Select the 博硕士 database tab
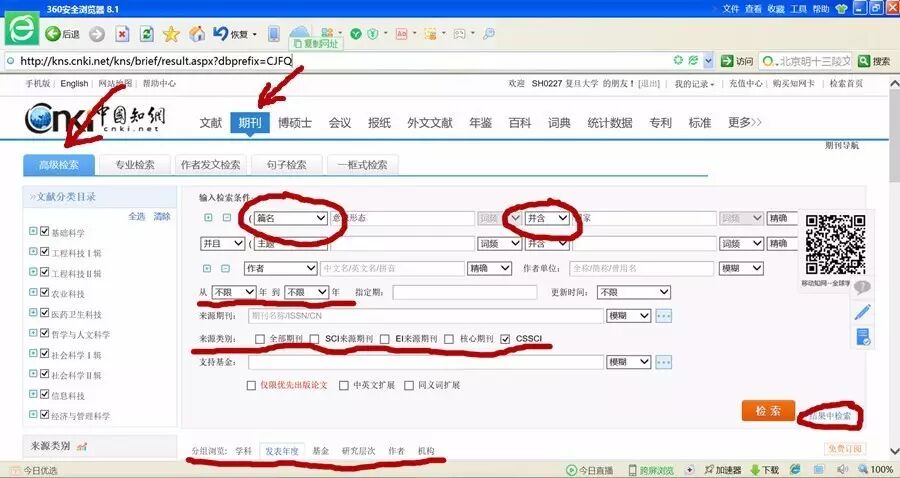The width and height of the screenshot is (900, 478). [x=295, y=123]
